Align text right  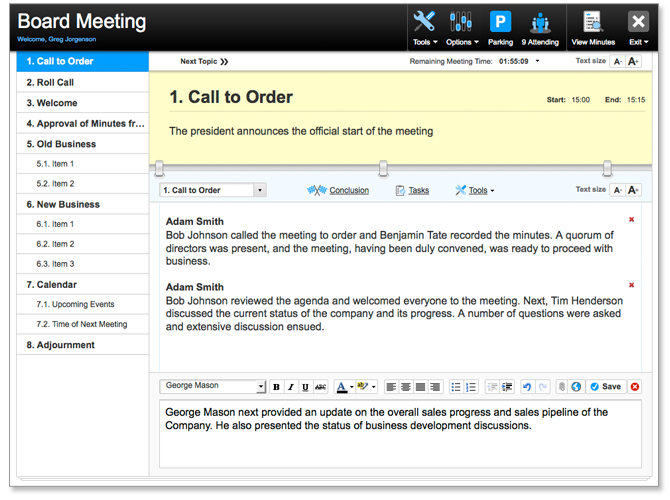435,387
